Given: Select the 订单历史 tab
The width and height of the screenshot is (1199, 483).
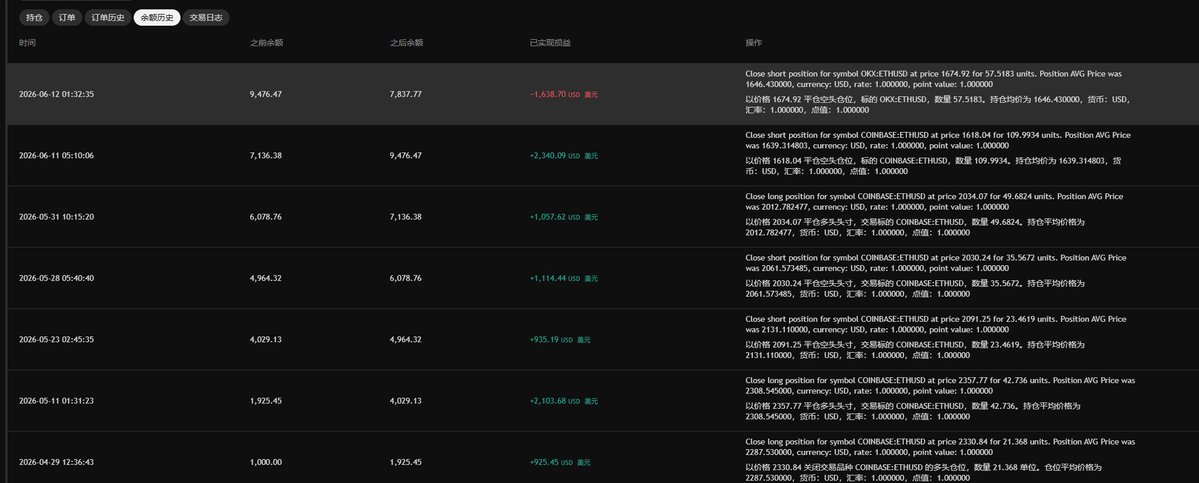Looking at the screenshot, I should (108, 18).
